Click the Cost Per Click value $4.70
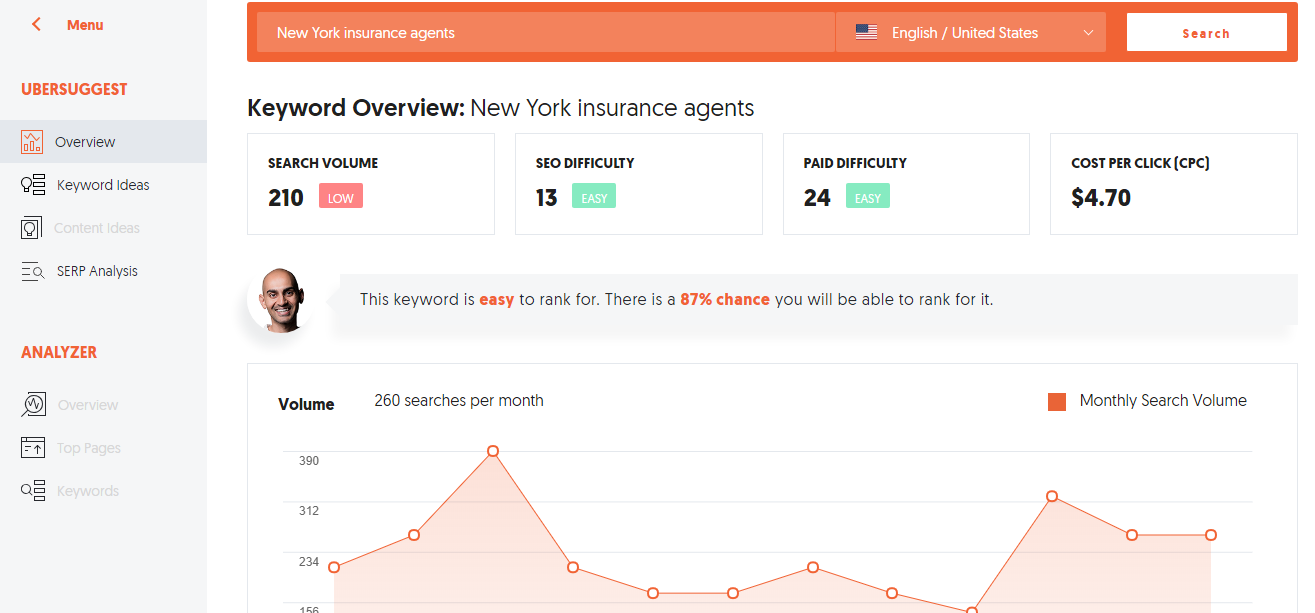This screenshot has height=613, width=1315. point(1101,198)
